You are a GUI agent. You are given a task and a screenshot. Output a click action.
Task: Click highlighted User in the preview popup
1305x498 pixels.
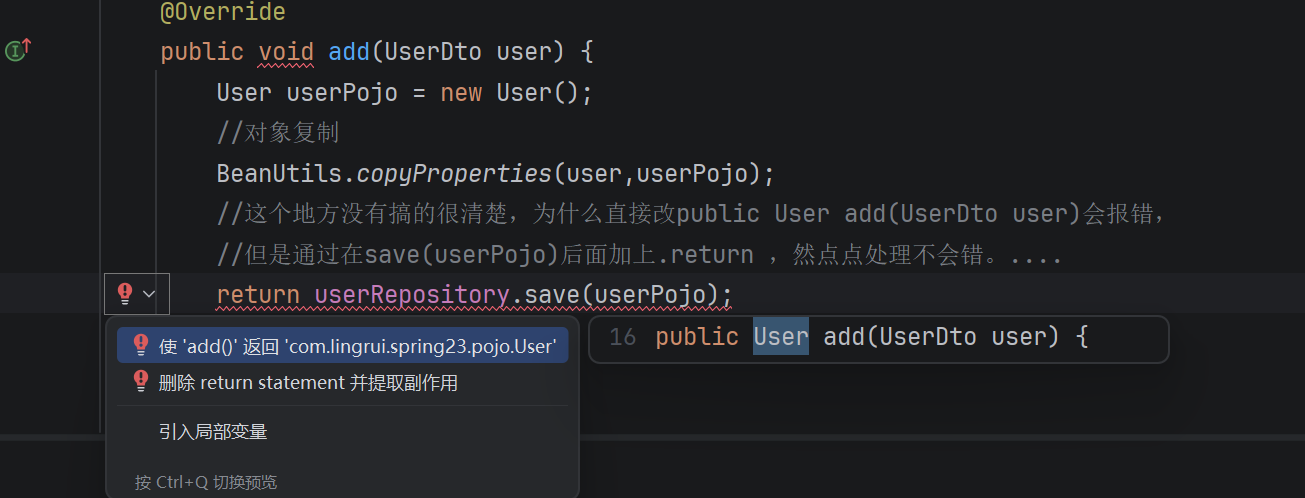(781, 337)
